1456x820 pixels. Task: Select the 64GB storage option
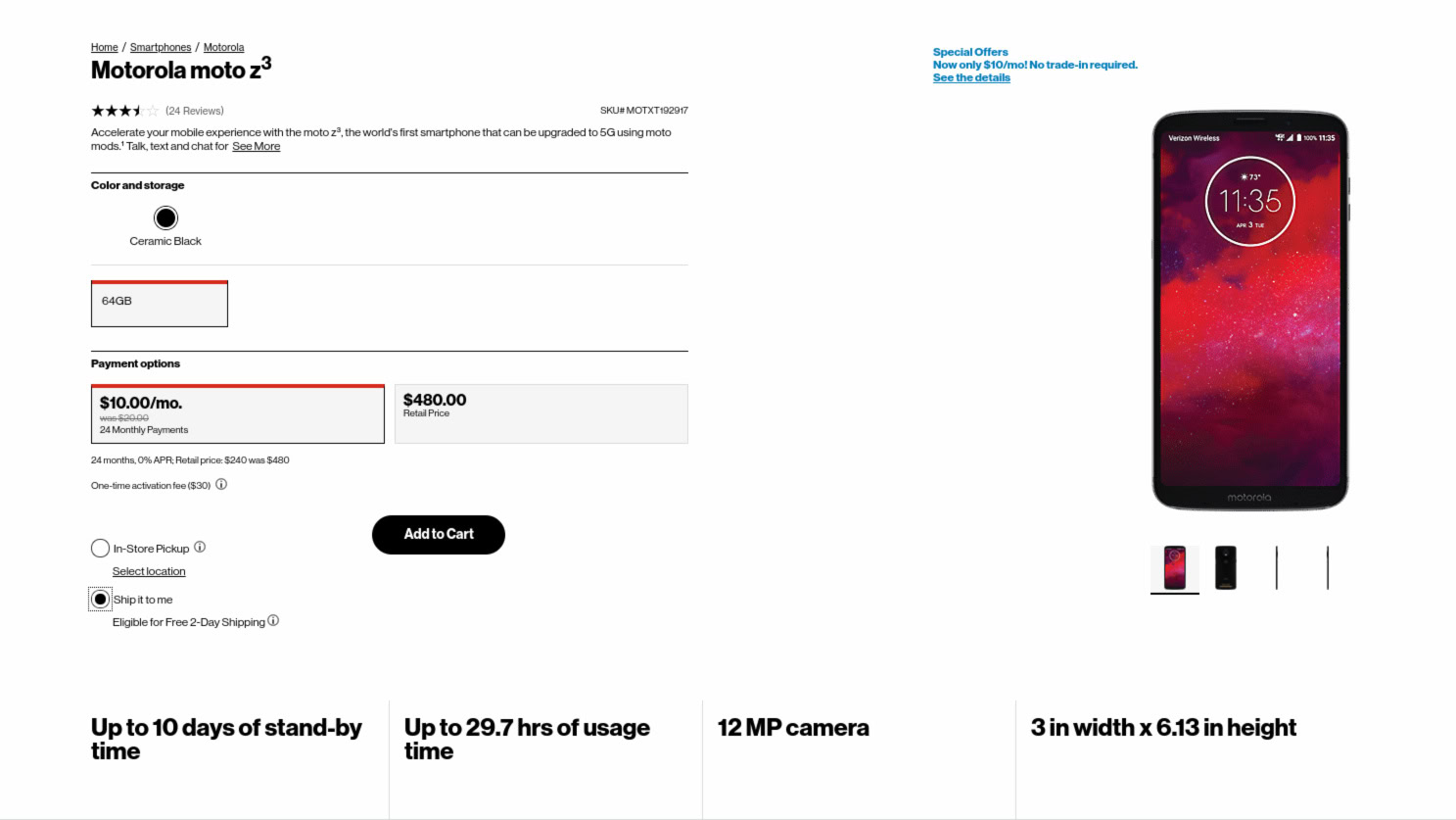(x=160, y=304)
